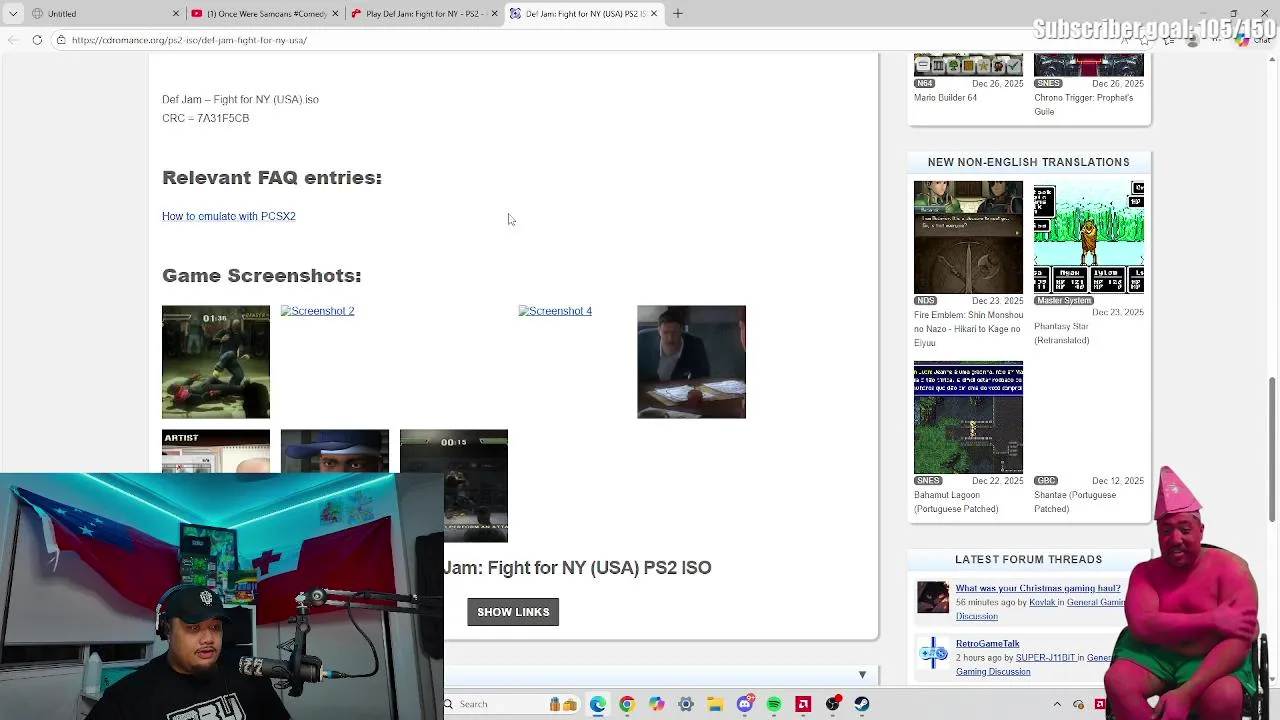Image resolution: width=1280 pixels, height=720 pixels.
Task: View site information lock icon
Action: click(61, 40)
